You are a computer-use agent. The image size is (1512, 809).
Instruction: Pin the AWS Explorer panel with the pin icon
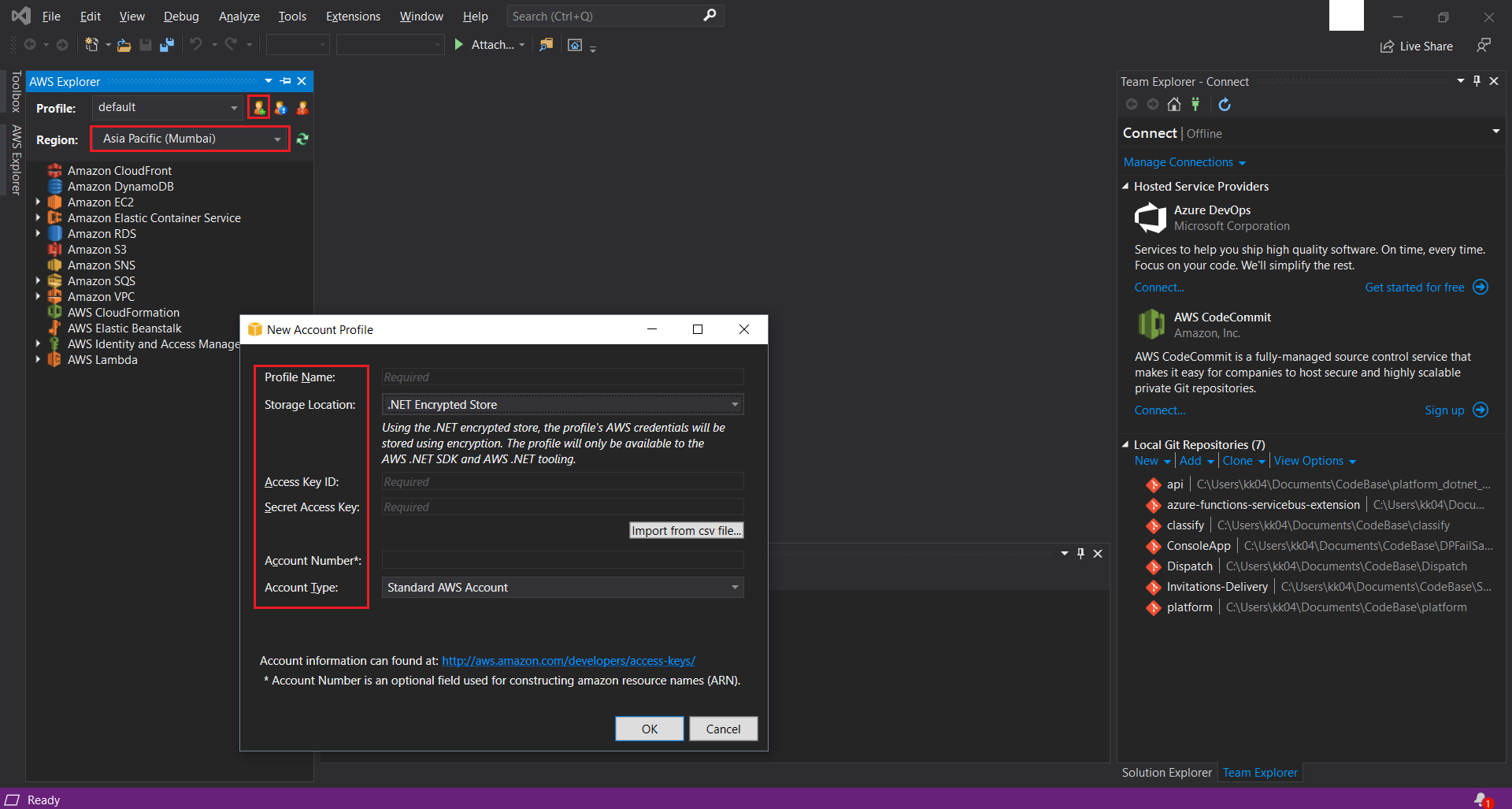[x=286, y=81]
